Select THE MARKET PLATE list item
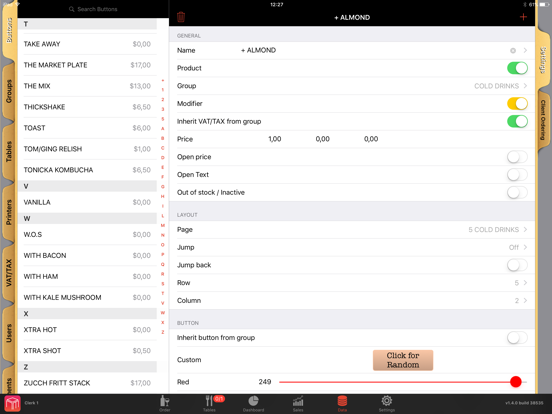Viewport: 552px width, 414px height. [87, 65]
